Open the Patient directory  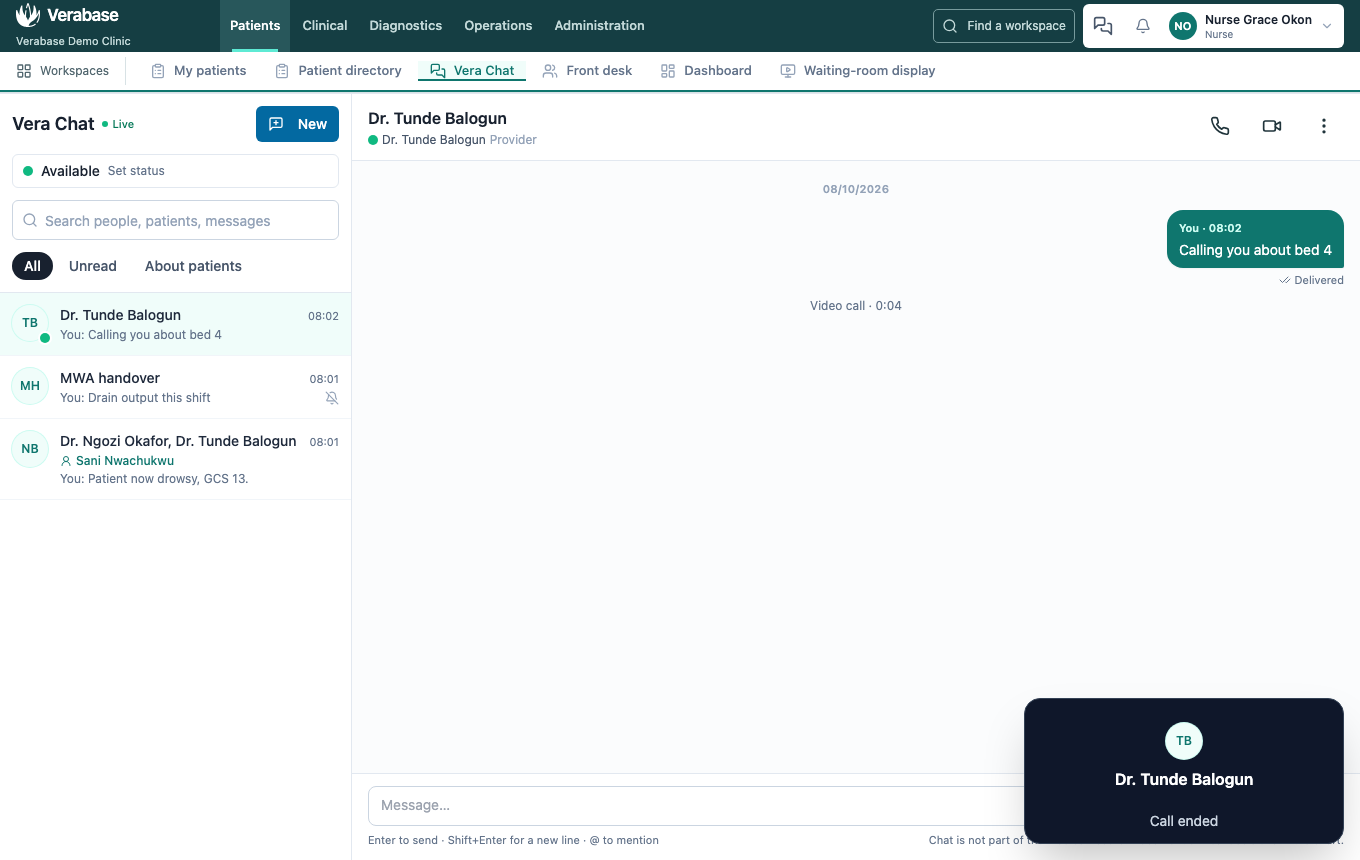click(x=338, y=71)
